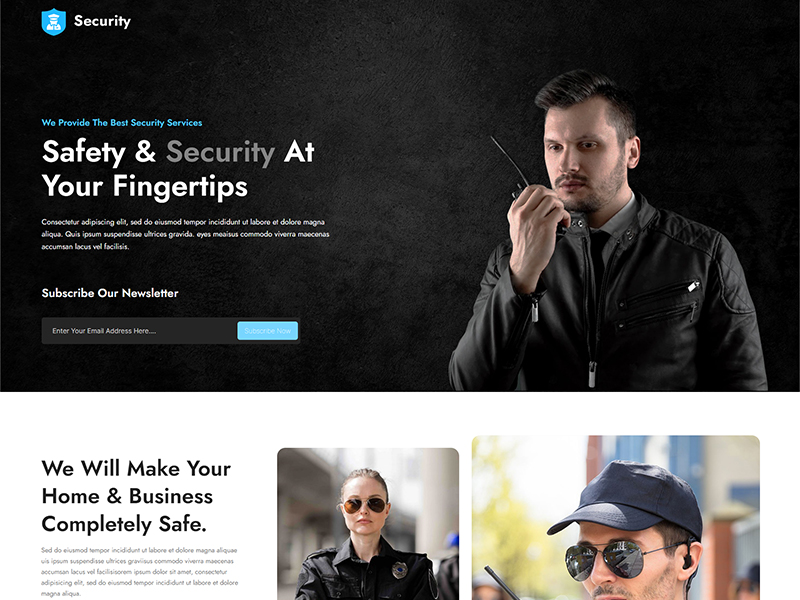Open the guard with navy cap photo
The width and height of the screenshot is (800, 600).
coord(616,518)
